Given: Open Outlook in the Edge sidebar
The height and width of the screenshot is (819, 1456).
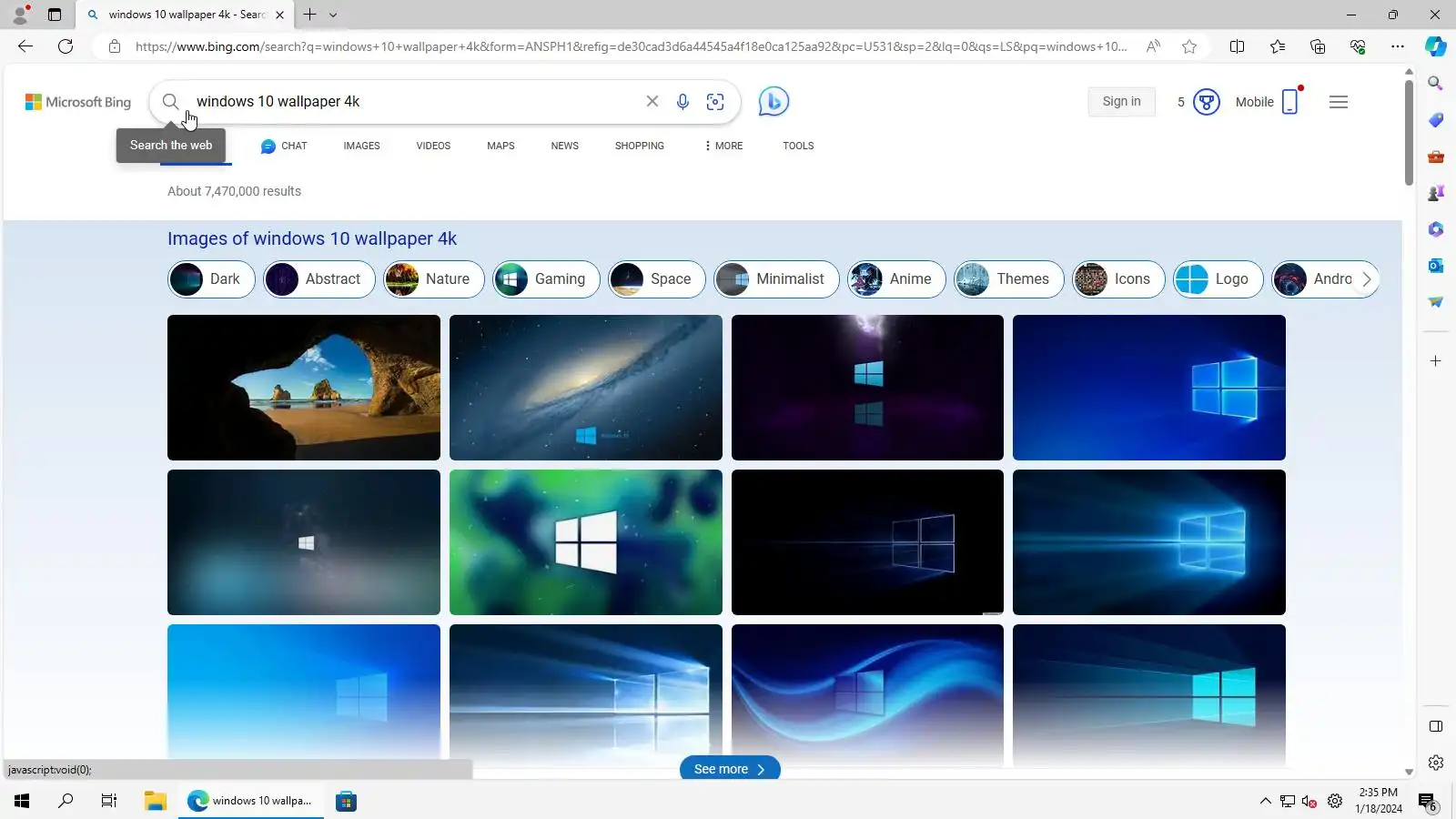Looking at the screenshot, I should [x=1436, y=266].
